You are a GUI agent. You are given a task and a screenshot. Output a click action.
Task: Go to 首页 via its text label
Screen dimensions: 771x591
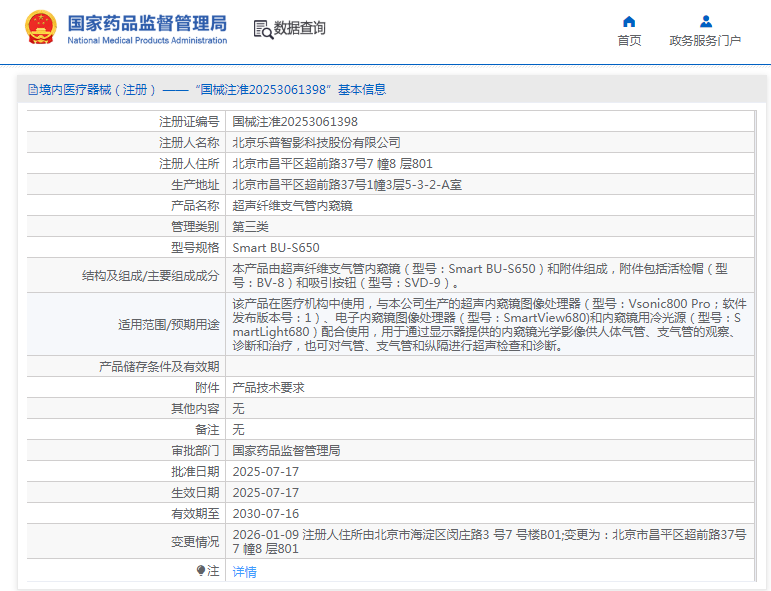tap(629, 41)
